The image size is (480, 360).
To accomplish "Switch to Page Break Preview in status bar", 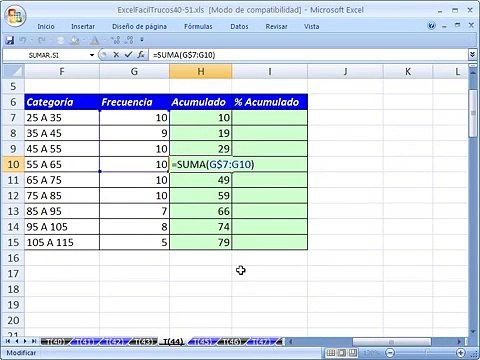I will coord(353,353).
